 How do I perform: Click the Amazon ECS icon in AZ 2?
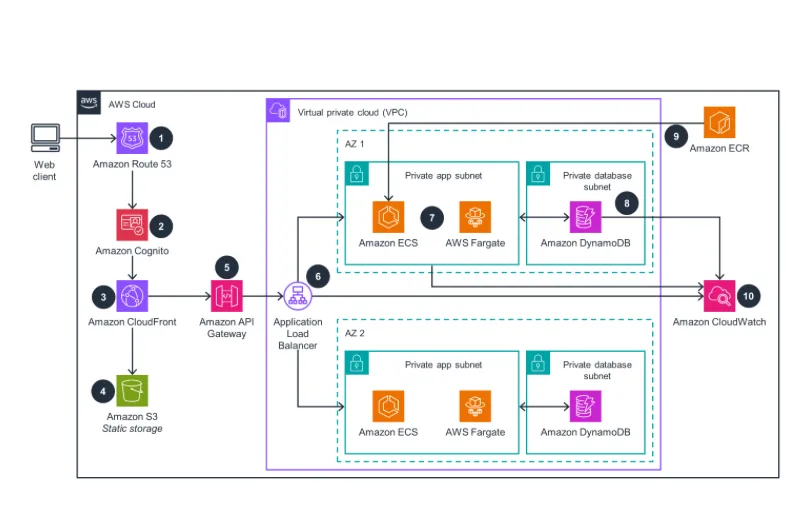[388, 406]
